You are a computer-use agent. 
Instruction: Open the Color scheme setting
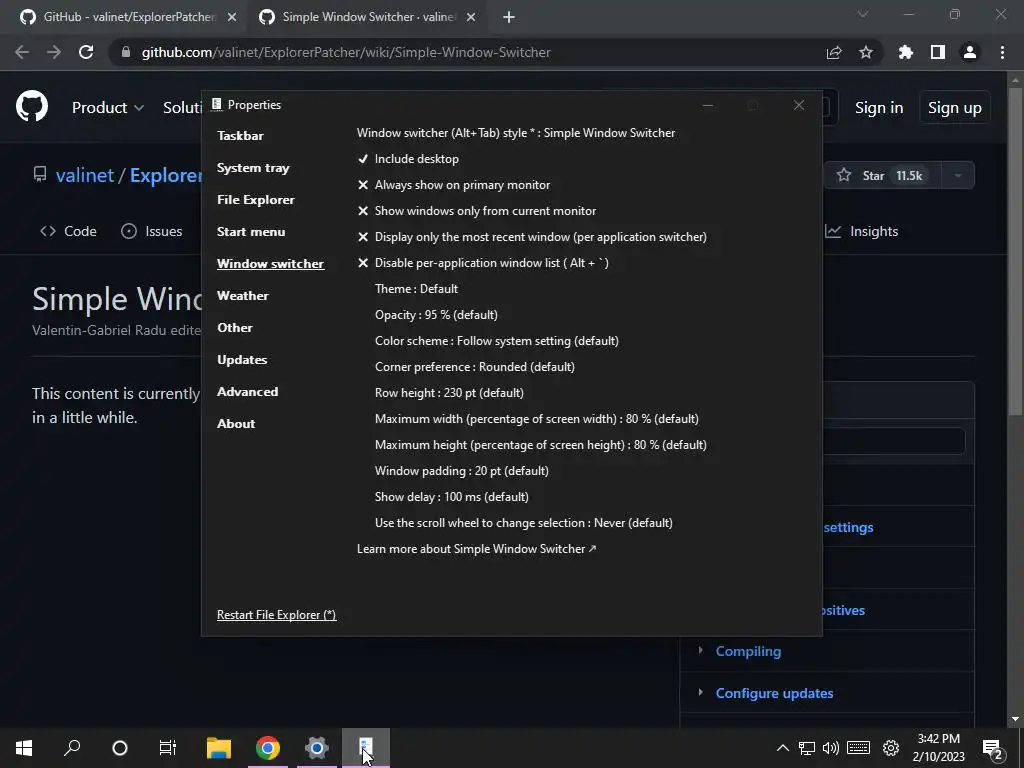pyautogui.click(x=496, y=341)
